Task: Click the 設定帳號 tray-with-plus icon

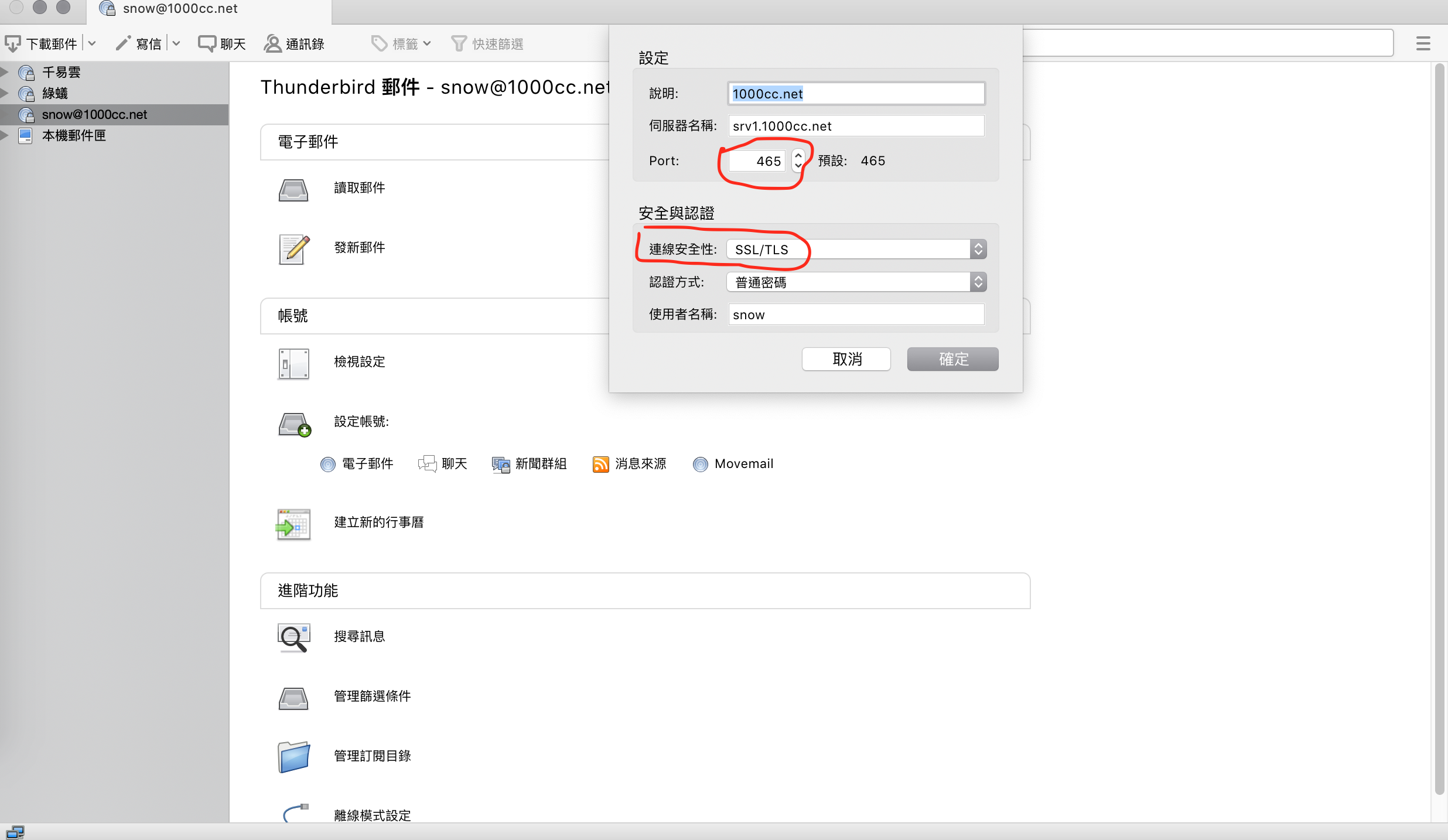Action: [x=295, y=424]
